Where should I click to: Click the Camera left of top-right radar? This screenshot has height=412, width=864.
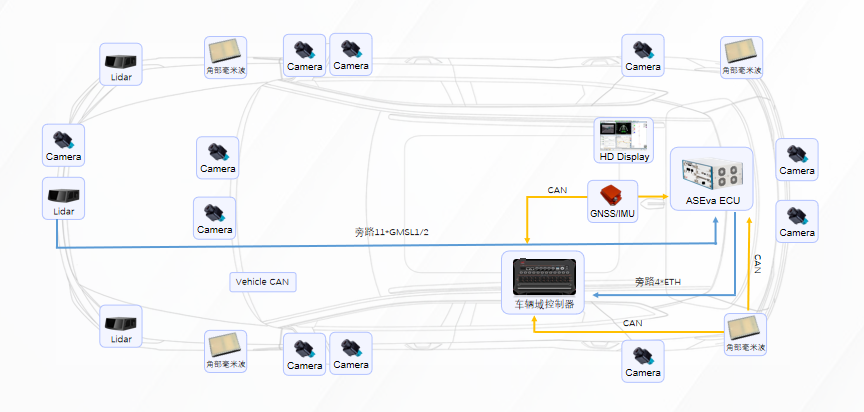[x=643, y=55]
